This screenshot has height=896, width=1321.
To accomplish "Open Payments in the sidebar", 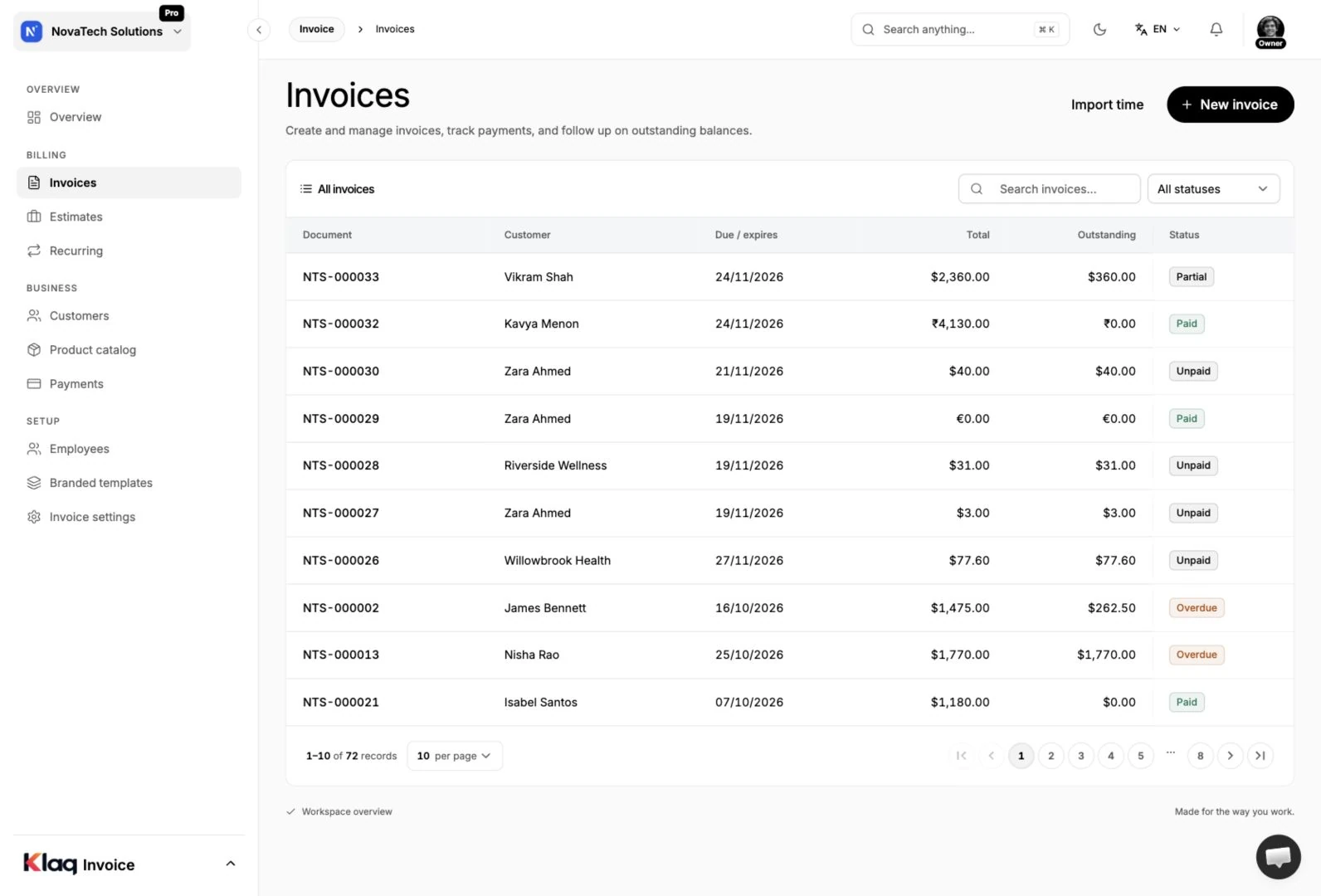I will [x=129, y=384].
